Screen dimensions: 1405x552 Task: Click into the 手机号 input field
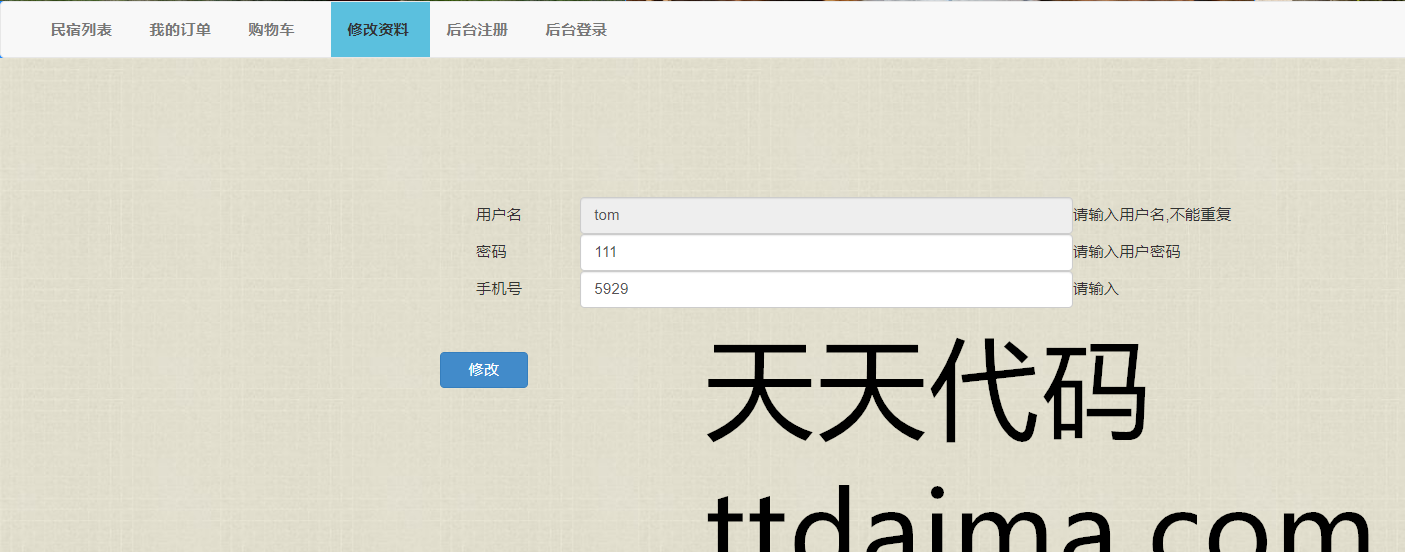pyautogui.click(x=826, y=289)
